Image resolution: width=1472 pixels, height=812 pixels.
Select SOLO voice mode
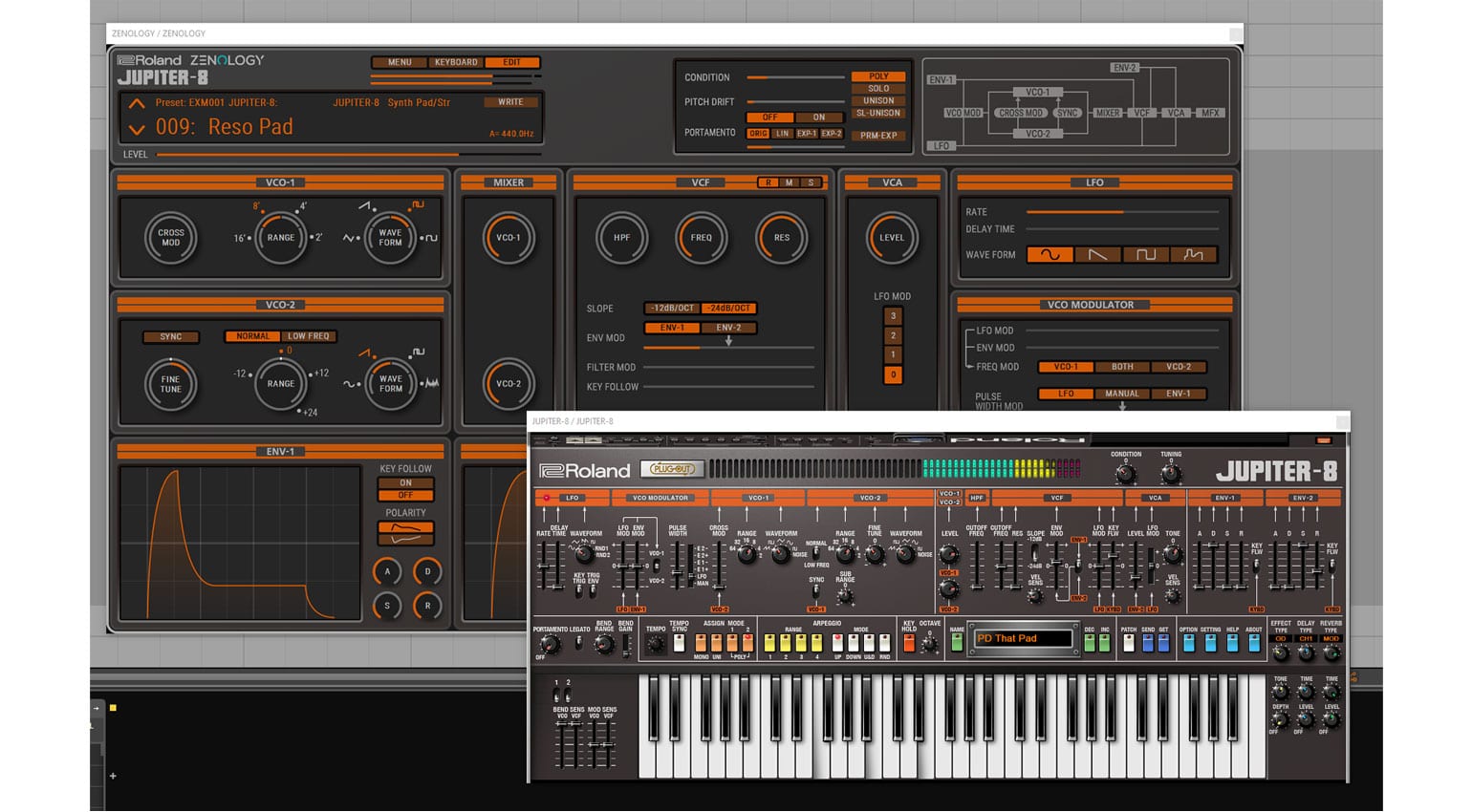(x=878, y=89)
